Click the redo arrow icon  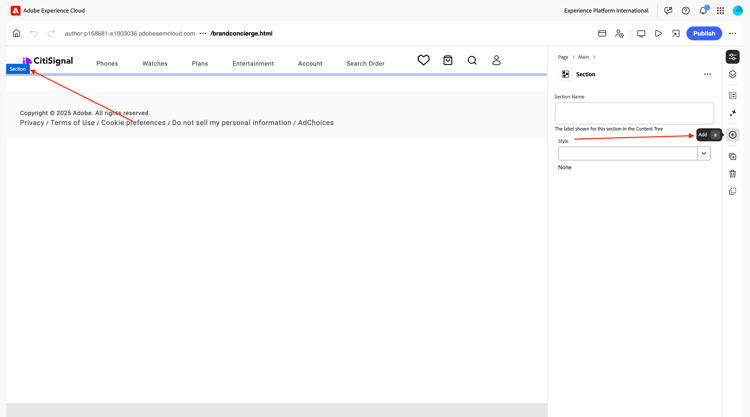[51, 33]
